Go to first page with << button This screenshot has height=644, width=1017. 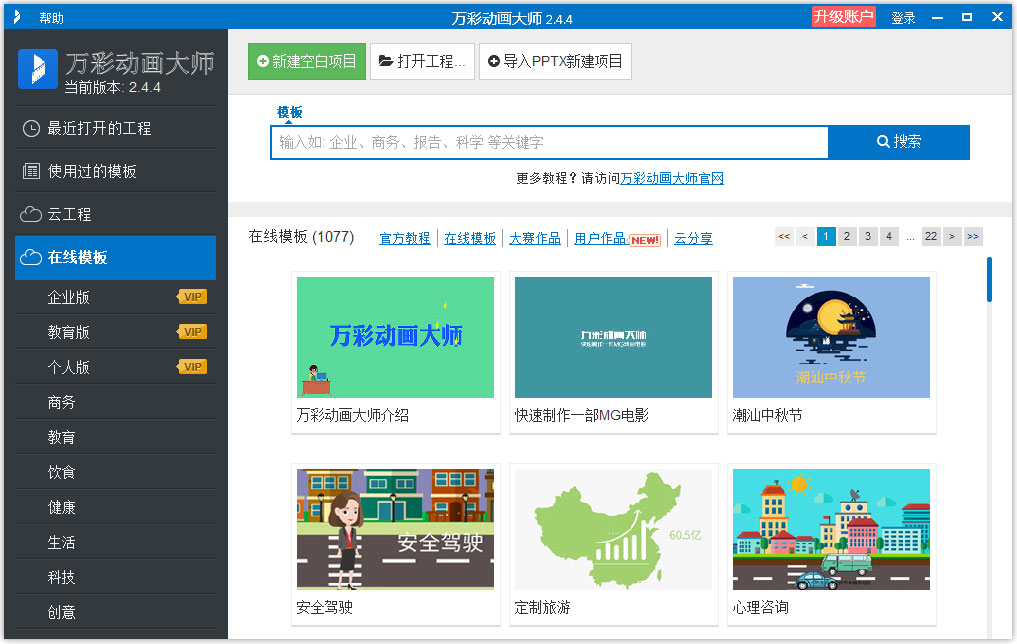[x=784, y=236]
